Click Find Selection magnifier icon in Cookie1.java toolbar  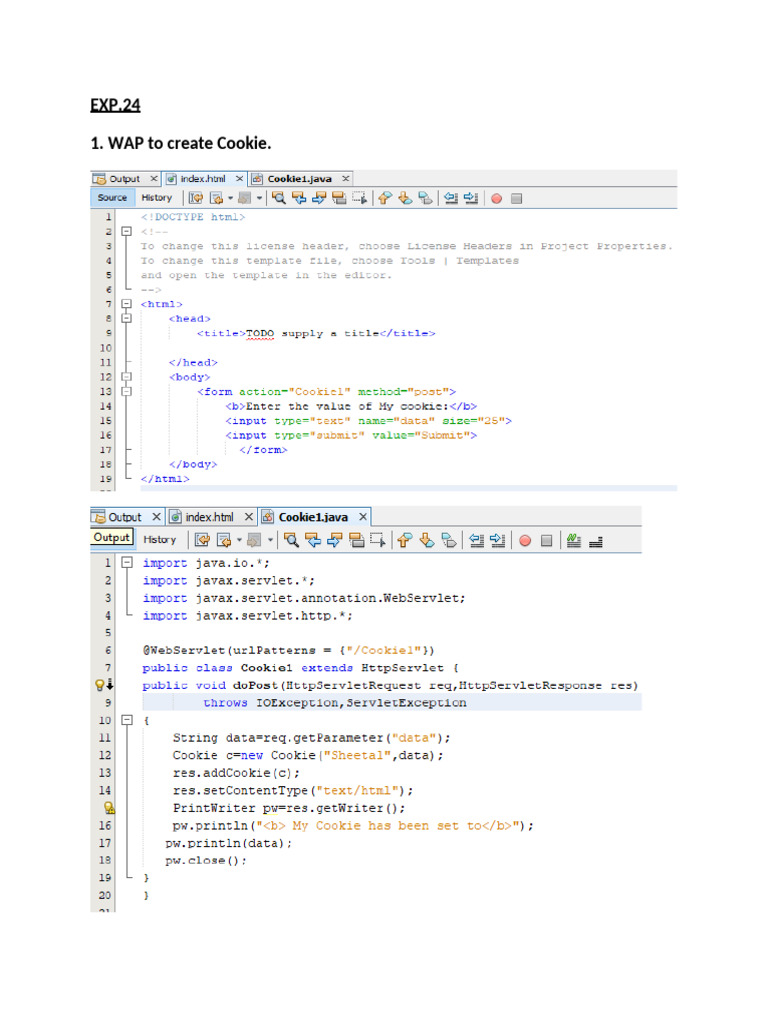(291, 540)
